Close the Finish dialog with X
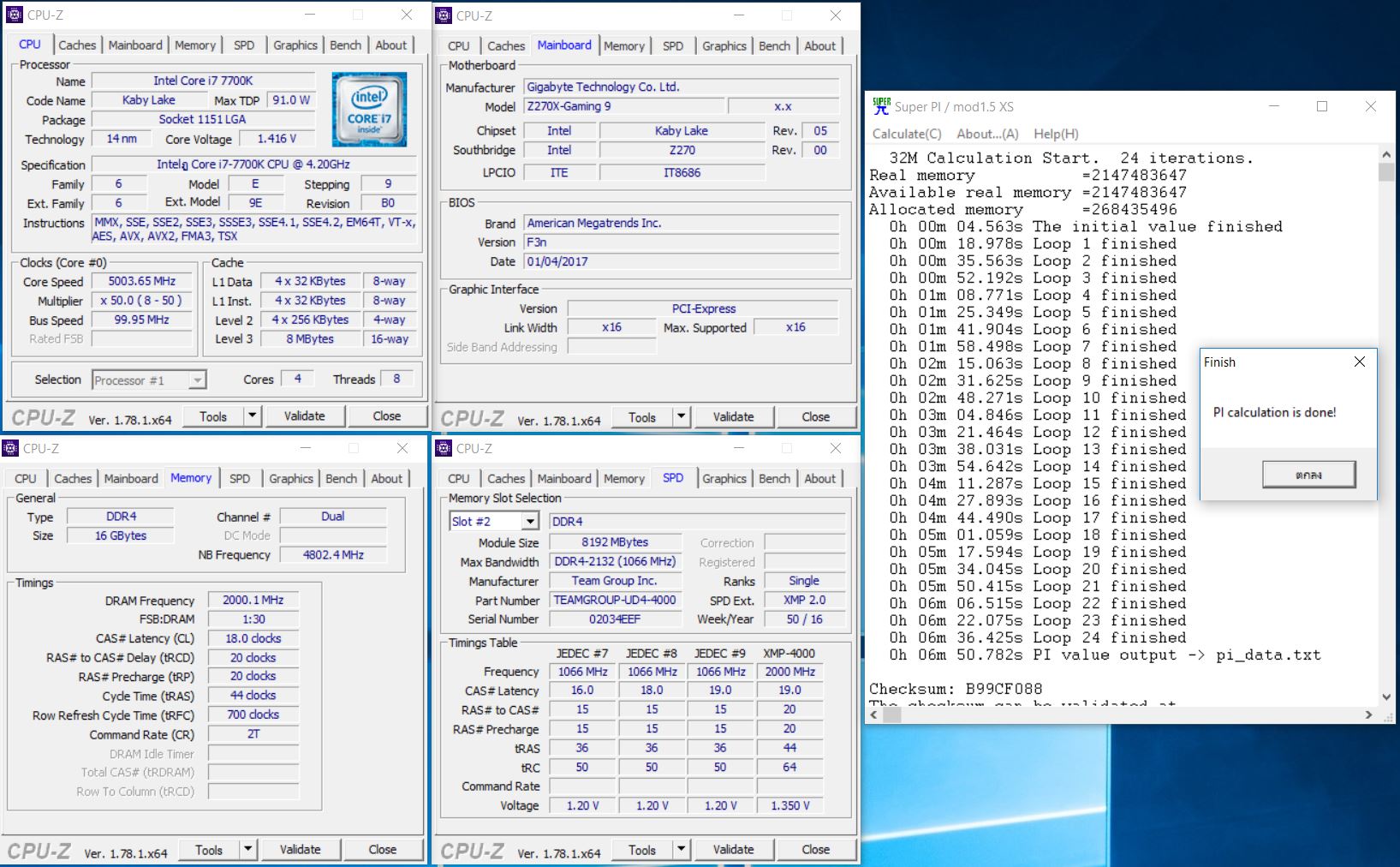 (x=1359, y=362)
